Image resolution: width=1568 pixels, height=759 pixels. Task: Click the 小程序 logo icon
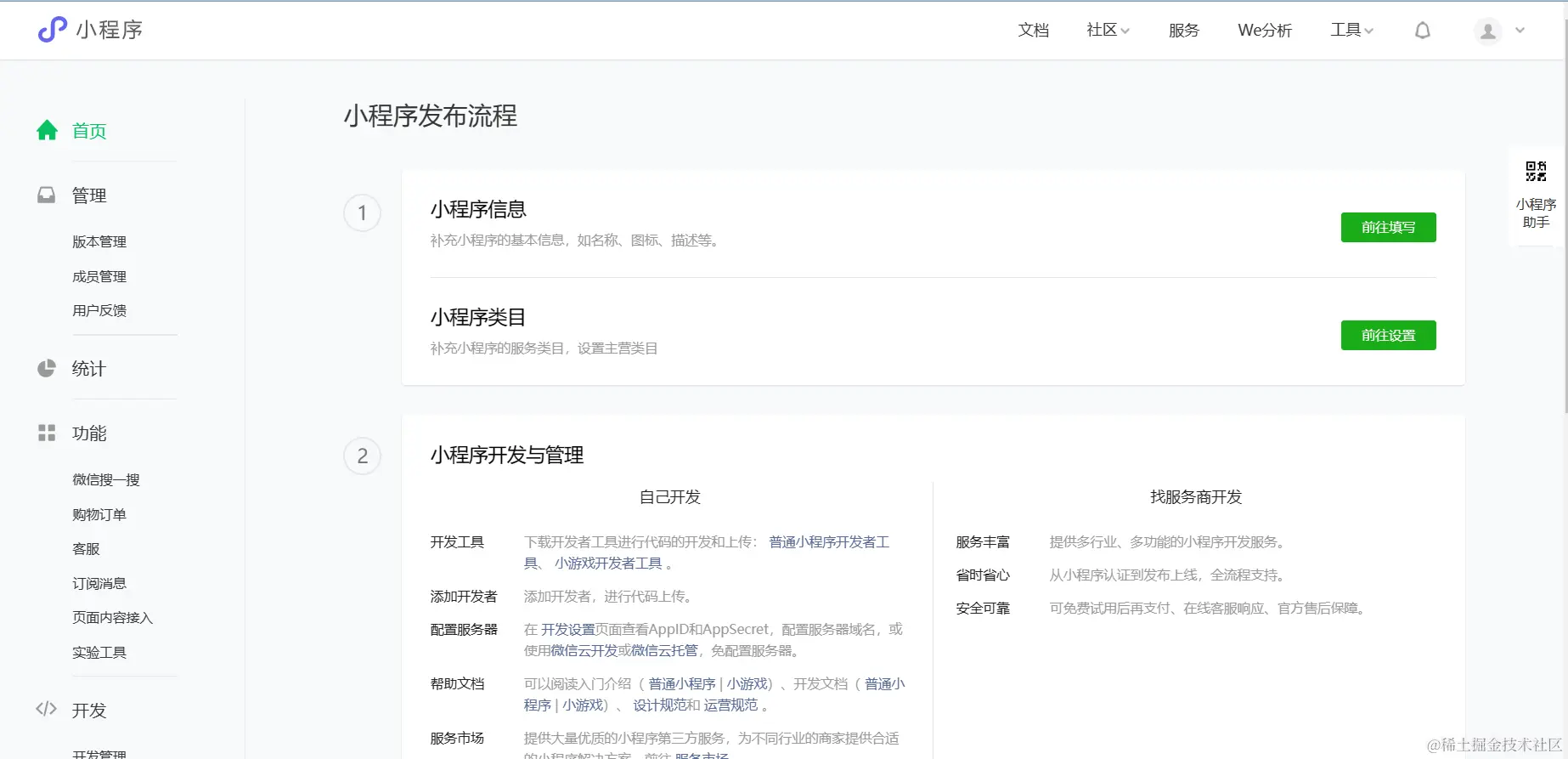[x=52, y=30]
